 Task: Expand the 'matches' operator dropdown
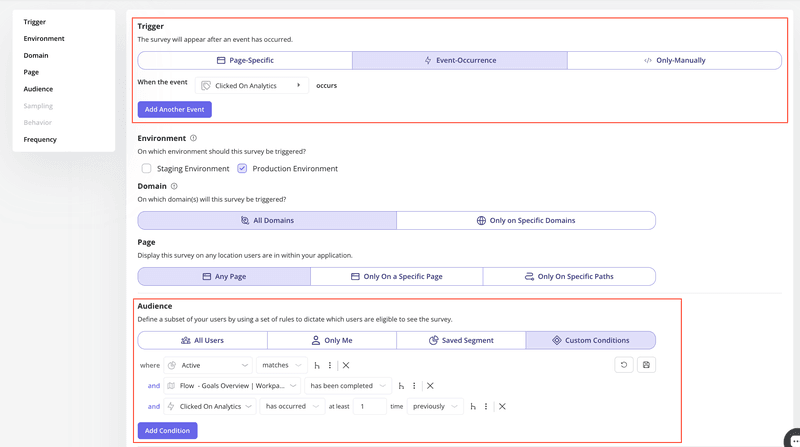pos(280,365)
